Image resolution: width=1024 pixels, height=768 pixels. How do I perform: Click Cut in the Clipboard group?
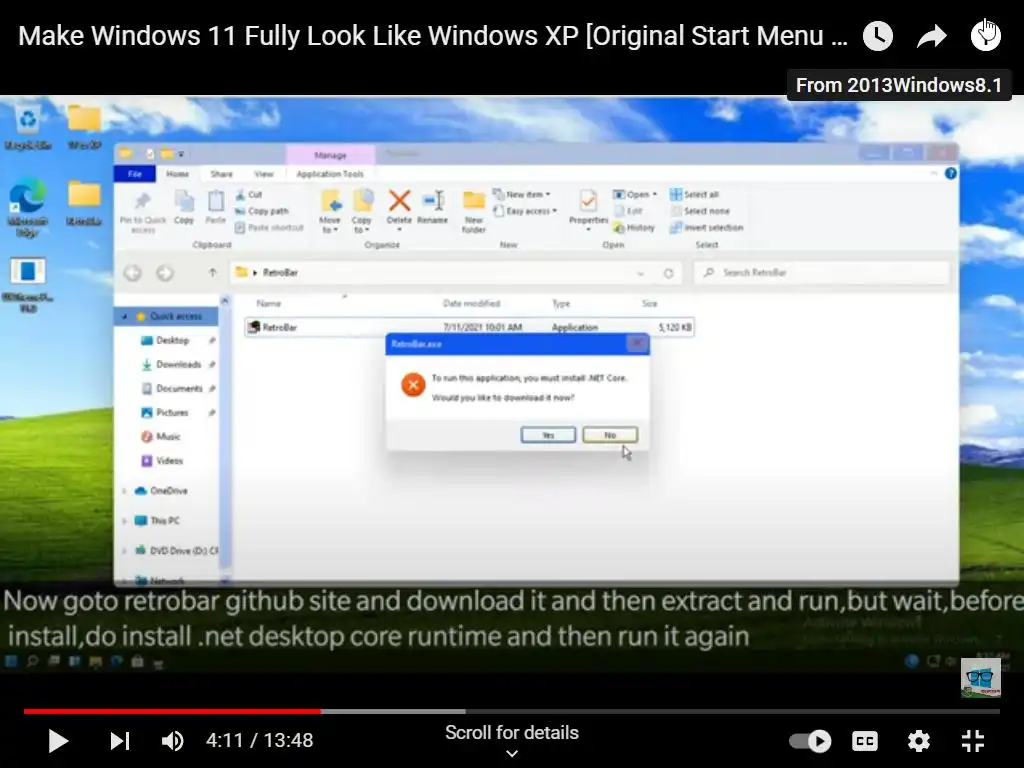pyautogui.click(x=249, y=195)
